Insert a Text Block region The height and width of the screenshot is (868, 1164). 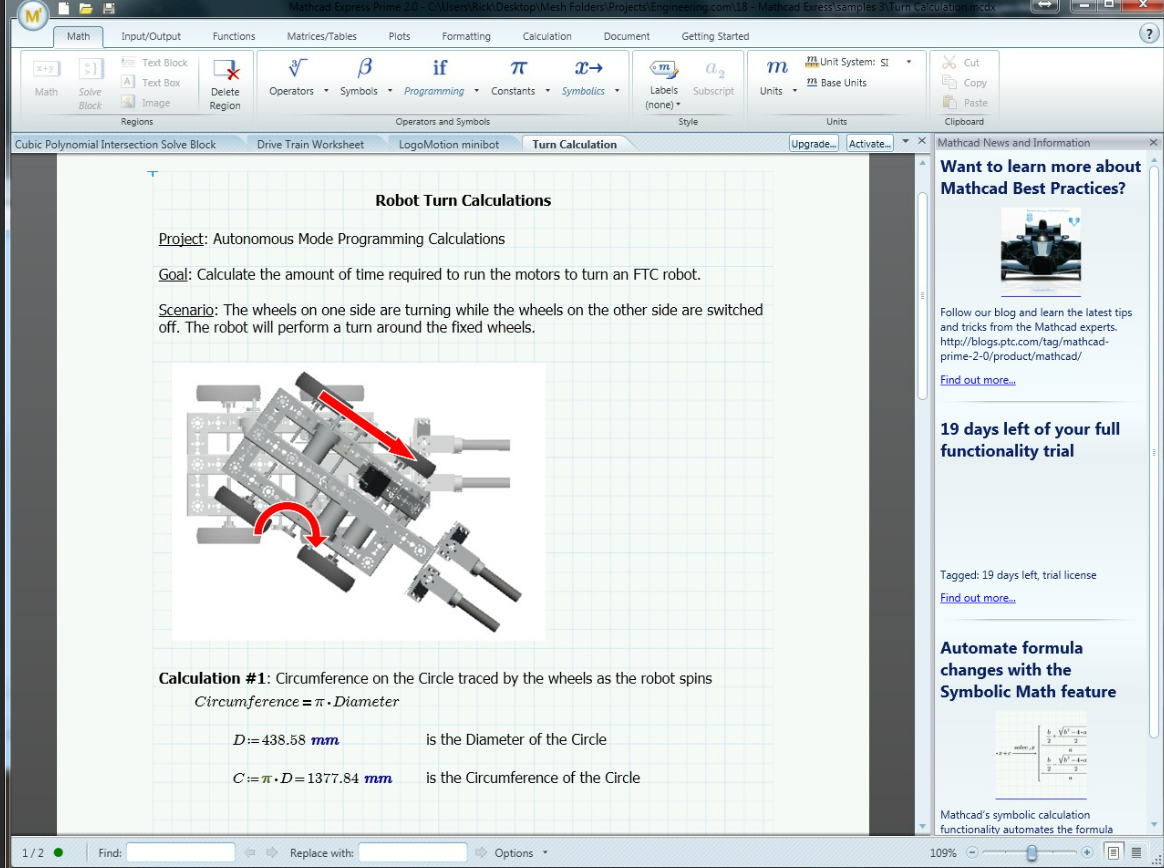click(154, 62)
